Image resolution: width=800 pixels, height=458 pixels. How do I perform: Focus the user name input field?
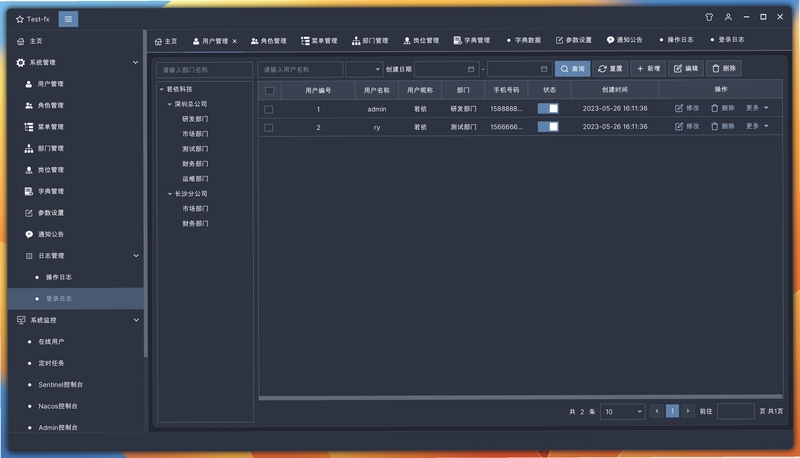point(300,69)
